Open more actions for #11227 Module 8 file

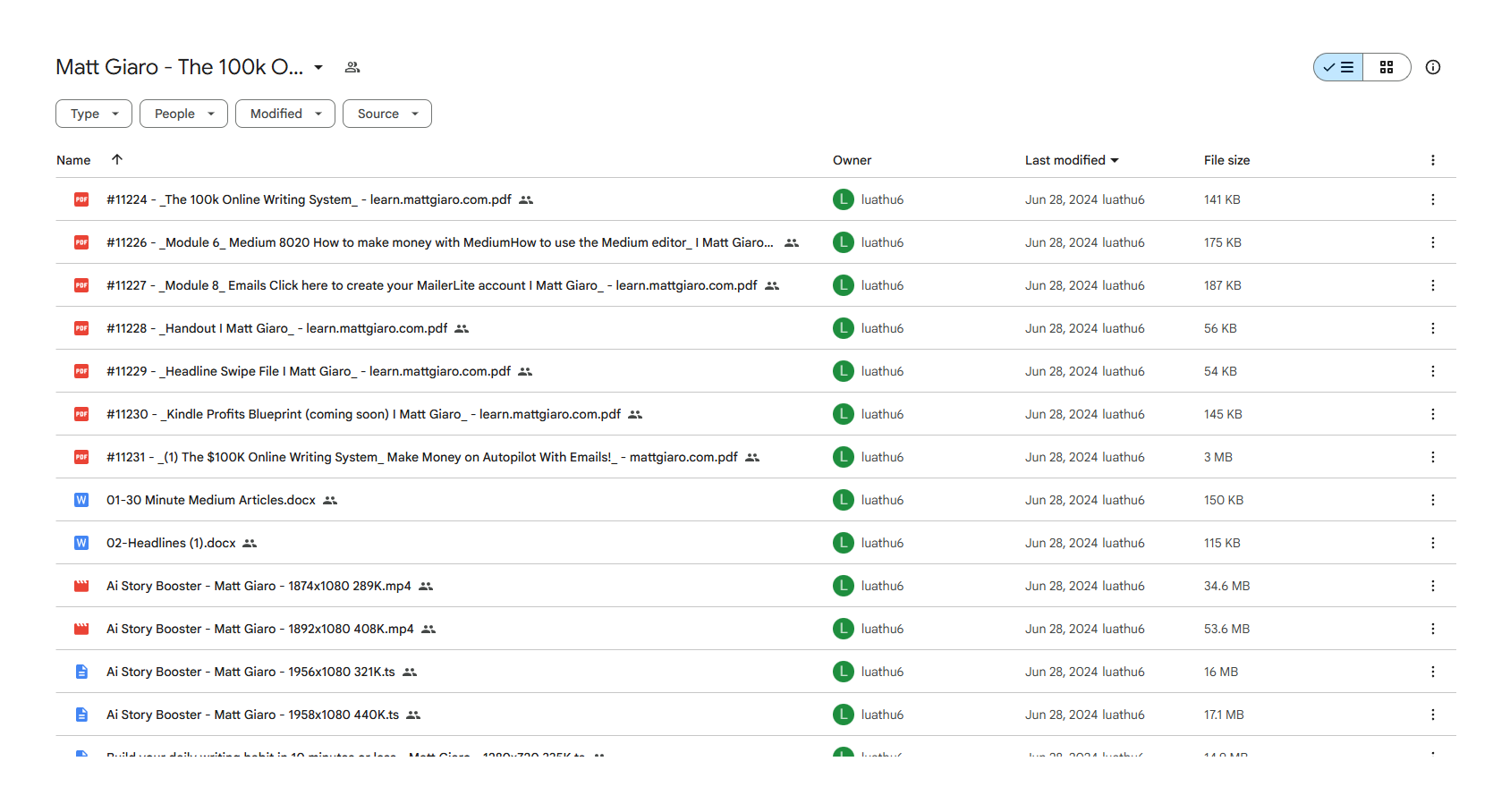pyautogui.click(x=1433, y=285)
